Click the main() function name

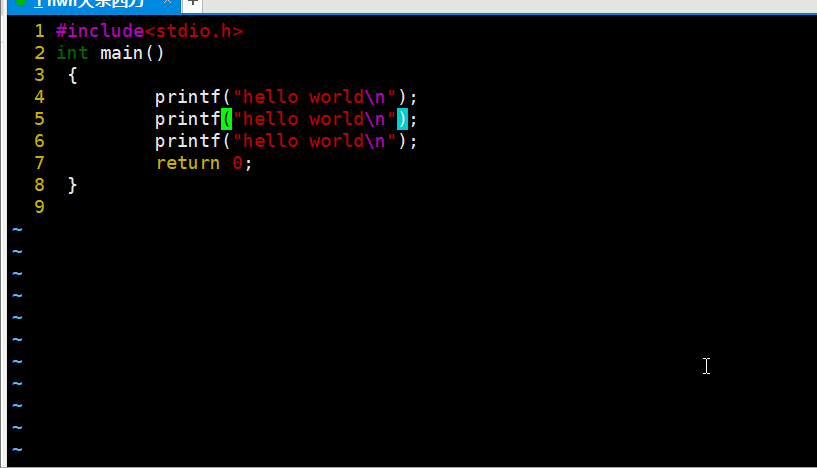[132, 53]
